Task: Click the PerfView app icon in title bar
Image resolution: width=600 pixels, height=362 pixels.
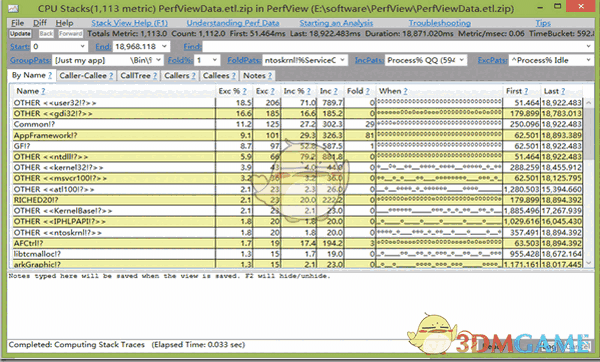Action: pos(13,8)
